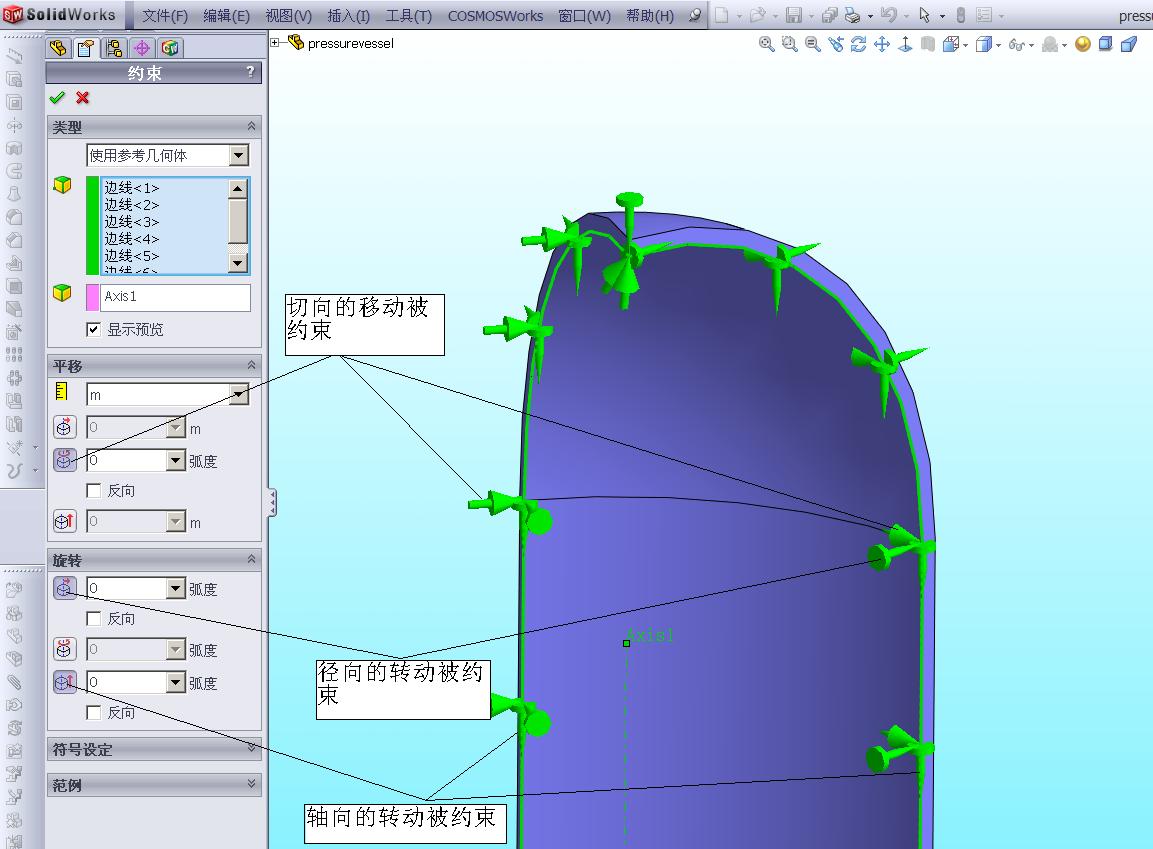Check 反向 below first rotation field
The height and width of the screenshot is (849, 1153).
[x=93, y=618]
